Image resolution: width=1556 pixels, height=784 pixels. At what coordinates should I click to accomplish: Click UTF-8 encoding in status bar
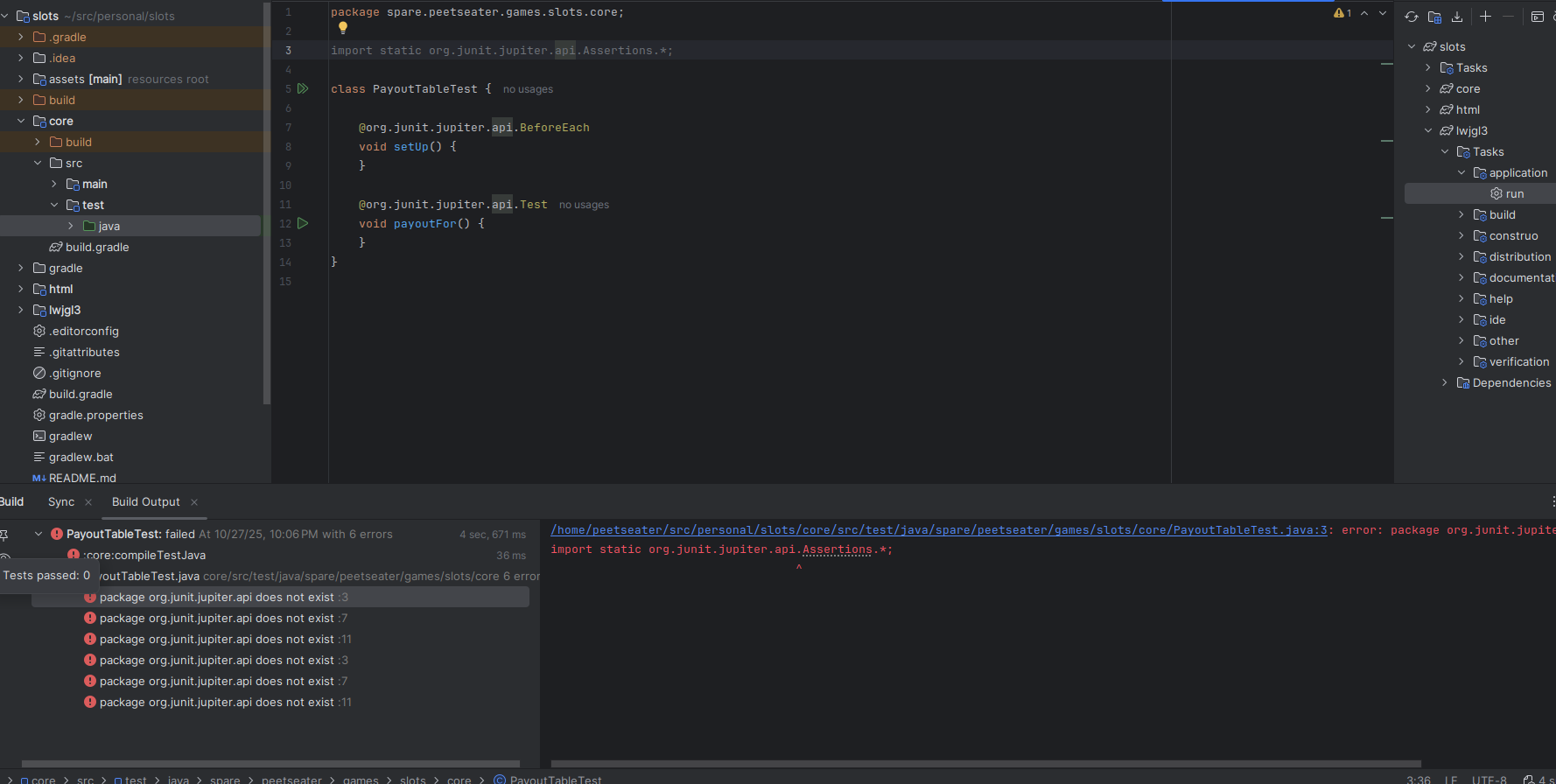[x=1489, y=779]
